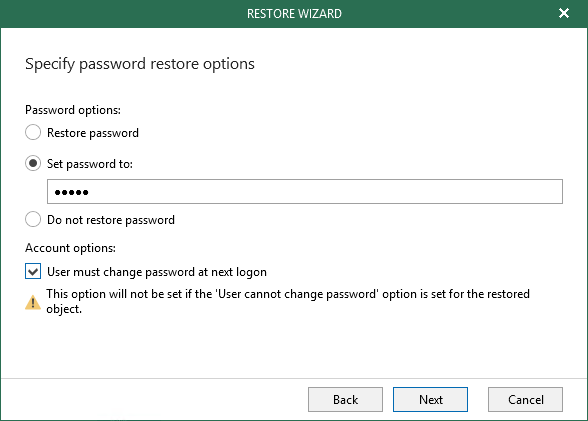Close the Restore Wizard with the X
Viewport: 588px width, 421px height.
[x=564, y=13]
